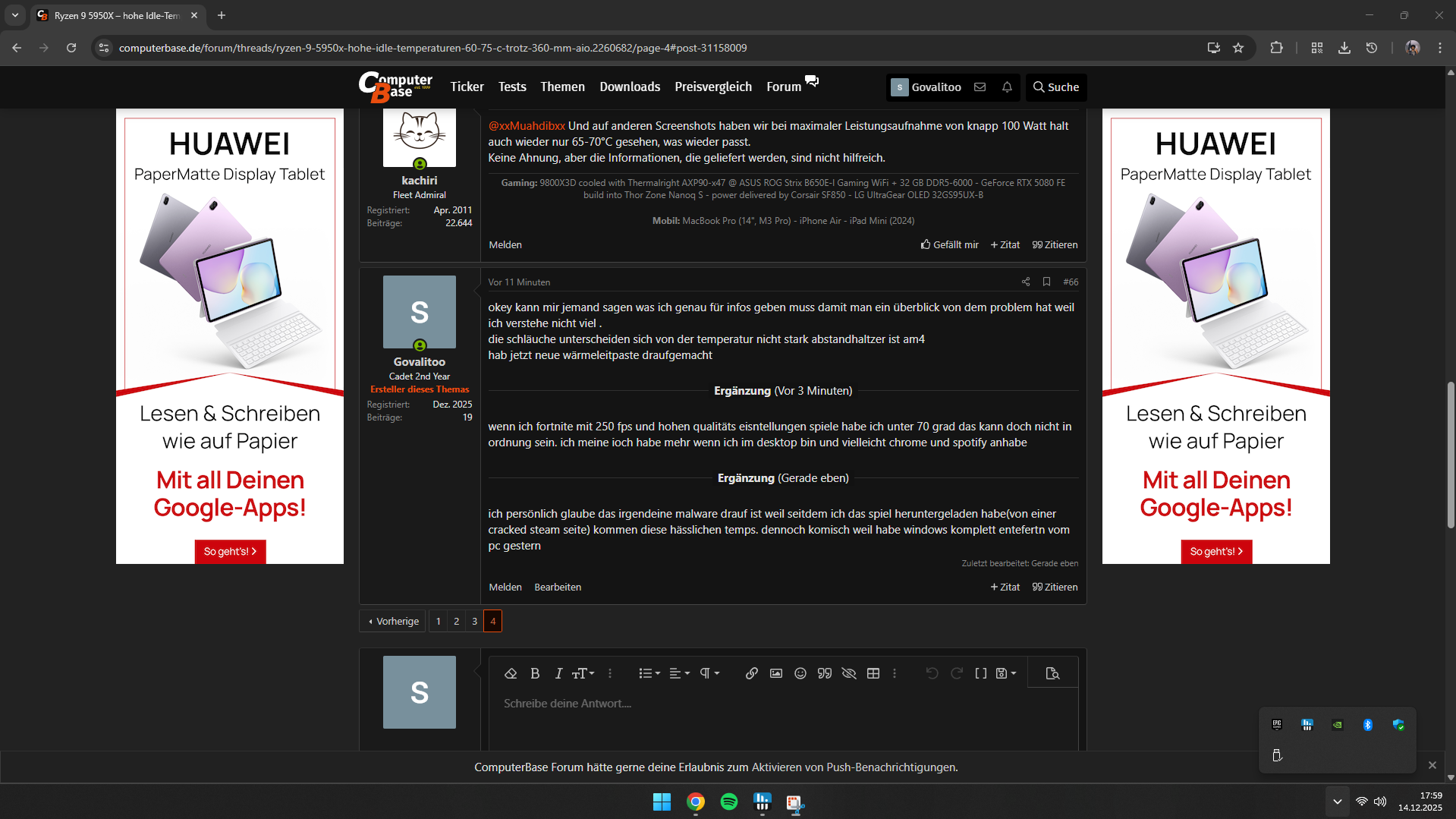Viewport: 1456px width, 819px height.
Task: Open the list dropdown in the editor toolbar
Action: (x=649, y=673)
